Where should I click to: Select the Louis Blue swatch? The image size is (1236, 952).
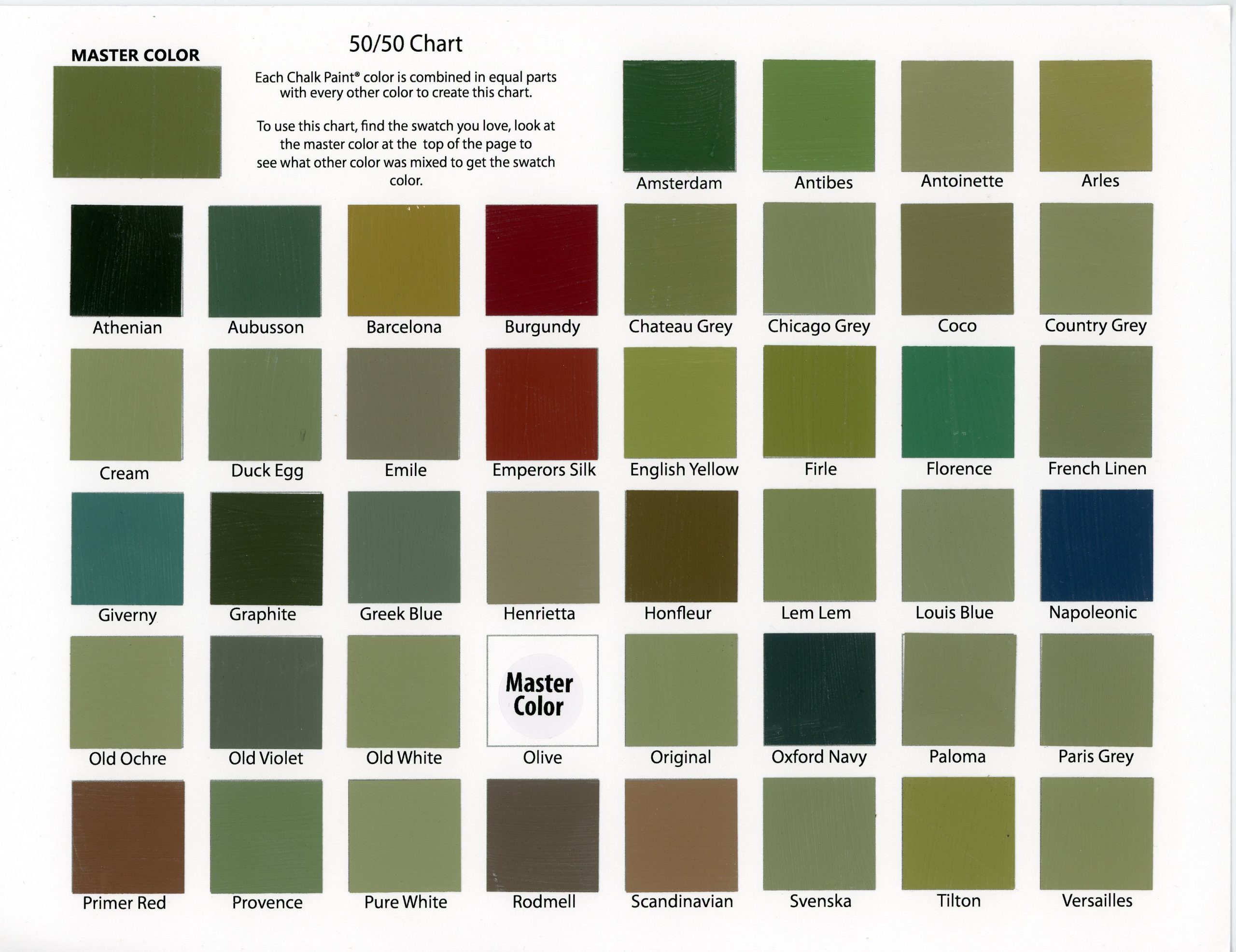coord(957,545)
